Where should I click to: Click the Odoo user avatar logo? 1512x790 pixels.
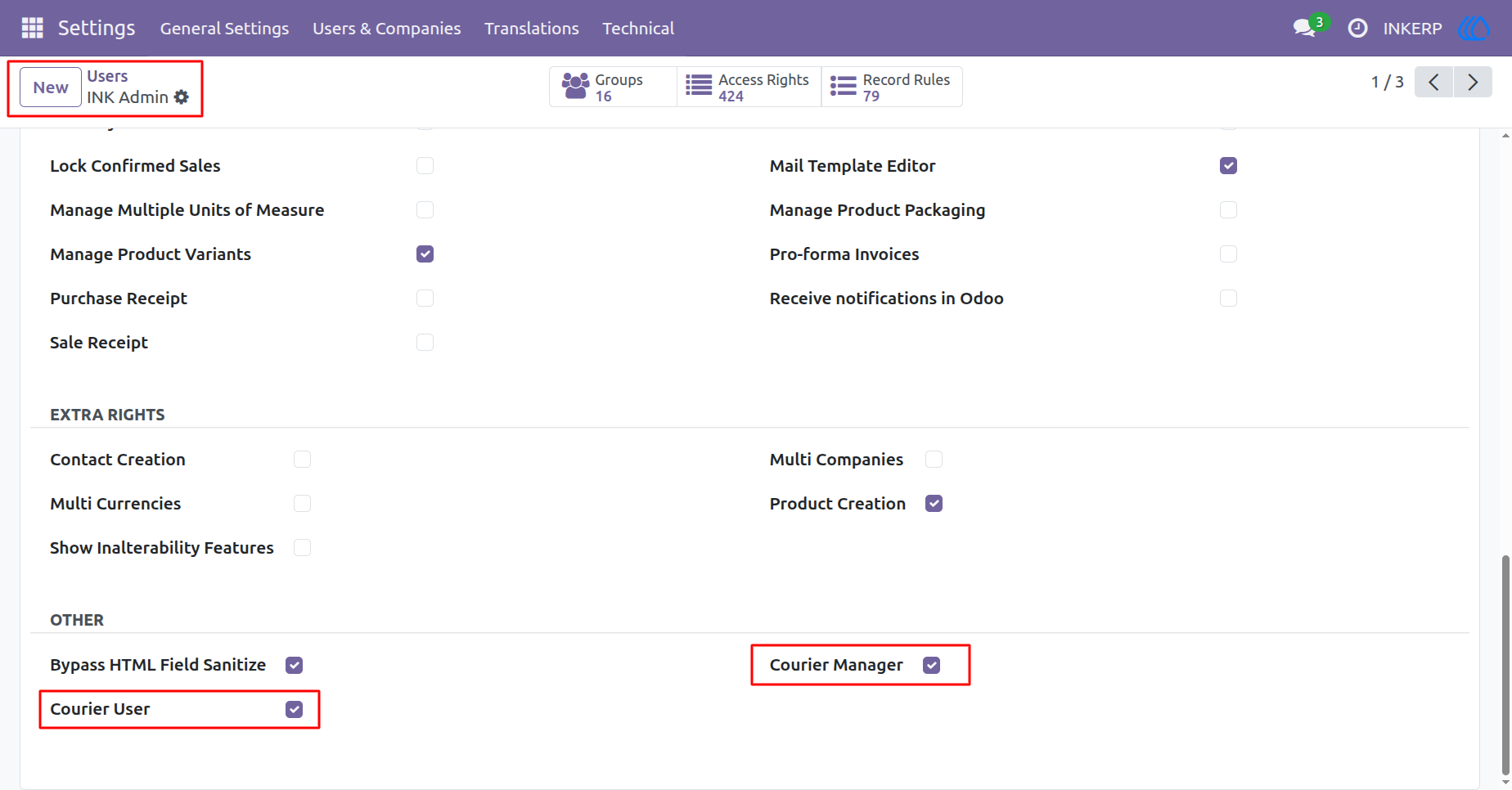point(1474,28)
